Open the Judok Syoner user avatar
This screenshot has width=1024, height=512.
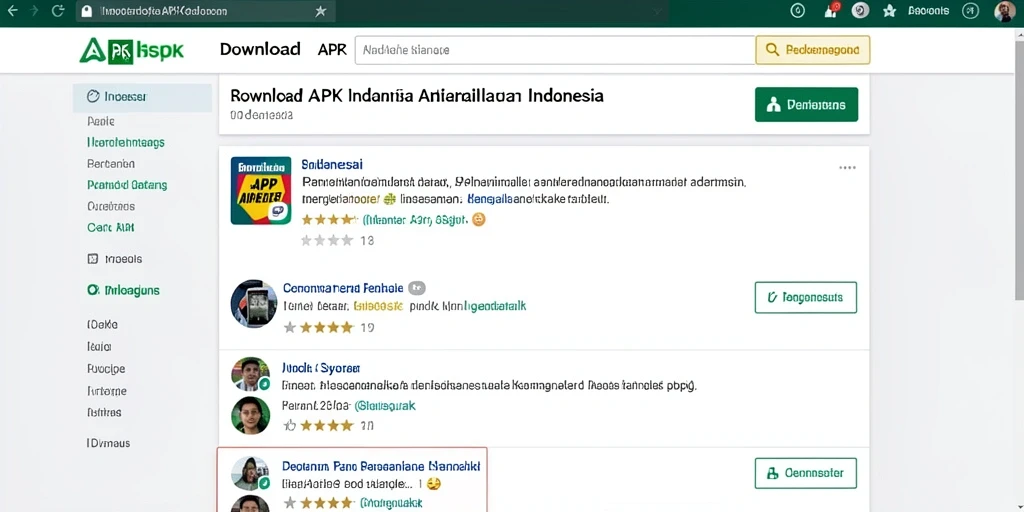(251, 374)
